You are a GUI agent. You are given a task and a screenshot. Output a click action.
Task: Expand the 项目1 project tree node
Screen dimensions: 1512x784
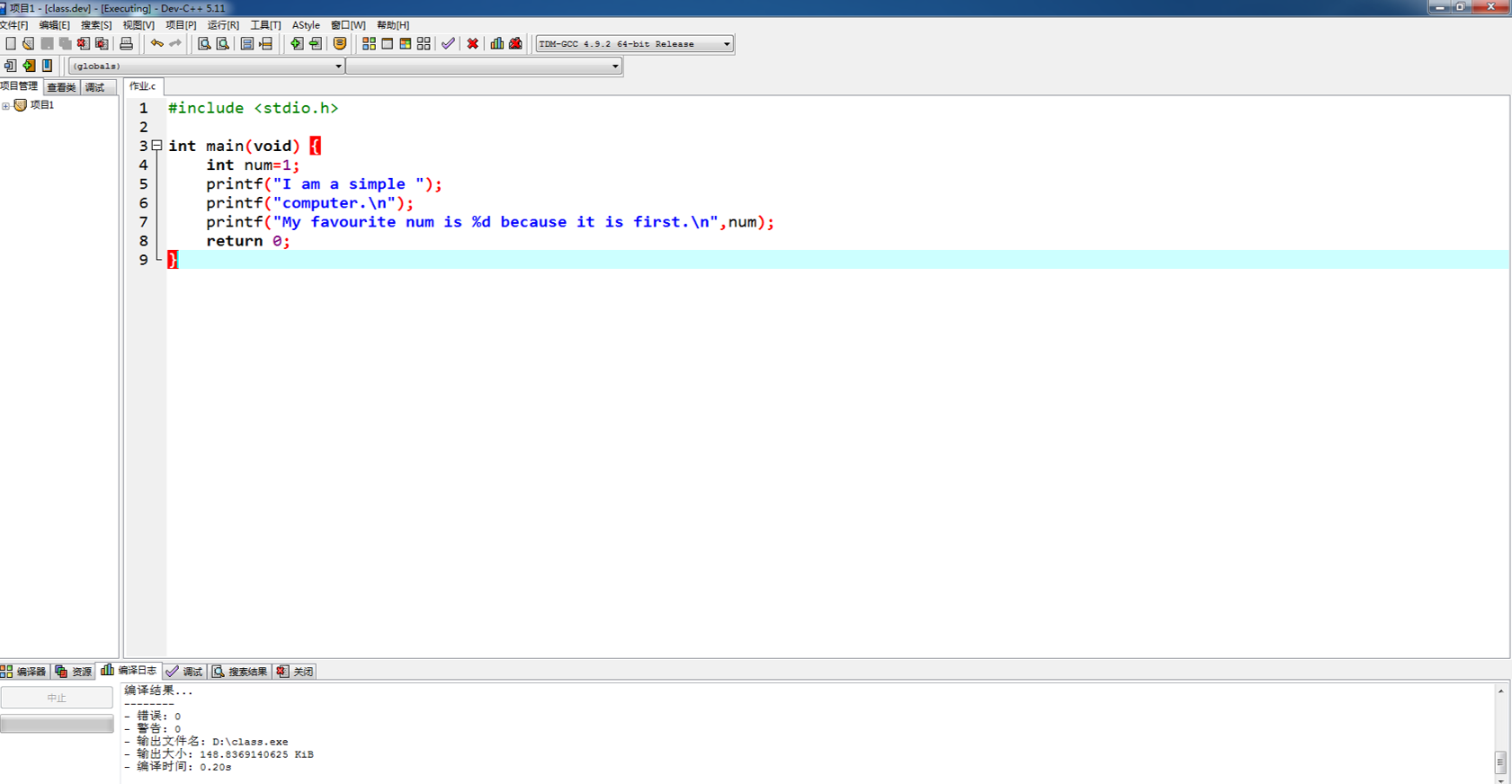pos(5,106)
